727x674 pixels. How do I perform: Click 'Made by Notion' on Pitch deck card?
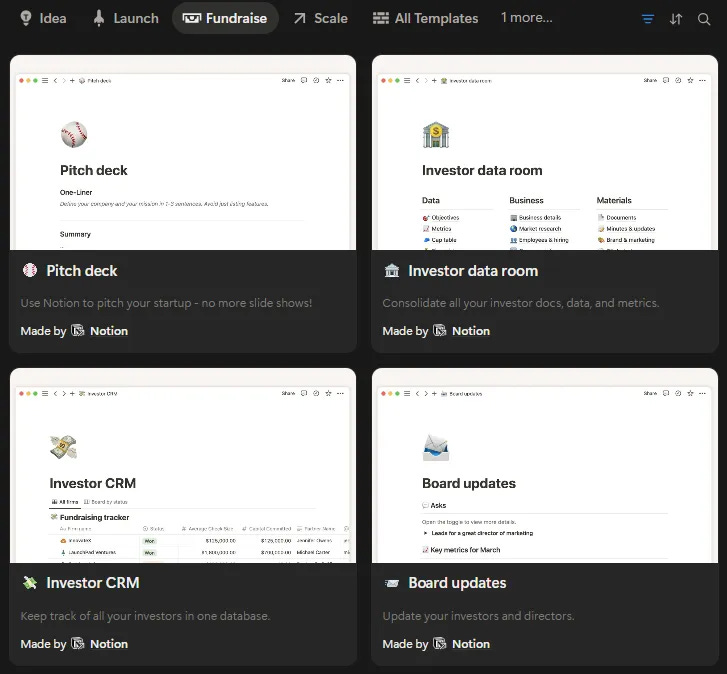[74, 331]
